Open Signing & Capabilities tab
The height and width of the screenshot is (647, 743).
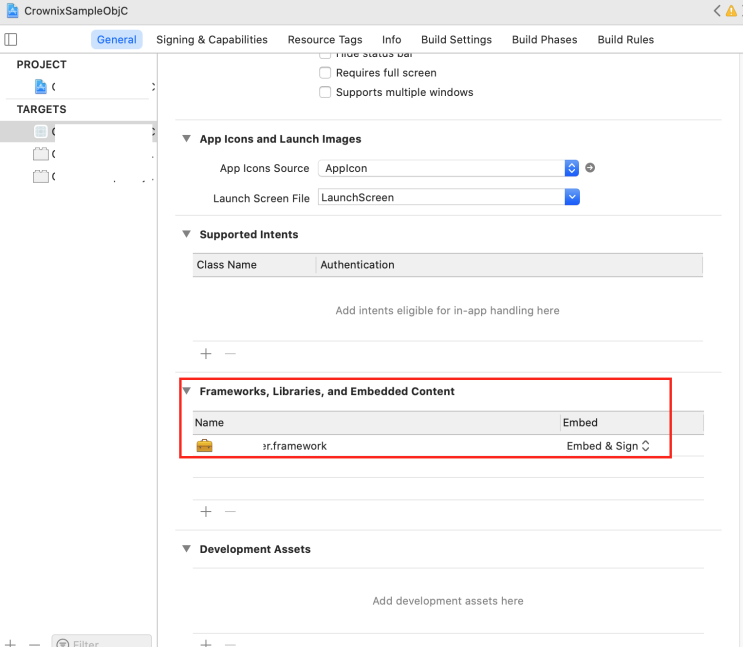[x=212, y=39]
